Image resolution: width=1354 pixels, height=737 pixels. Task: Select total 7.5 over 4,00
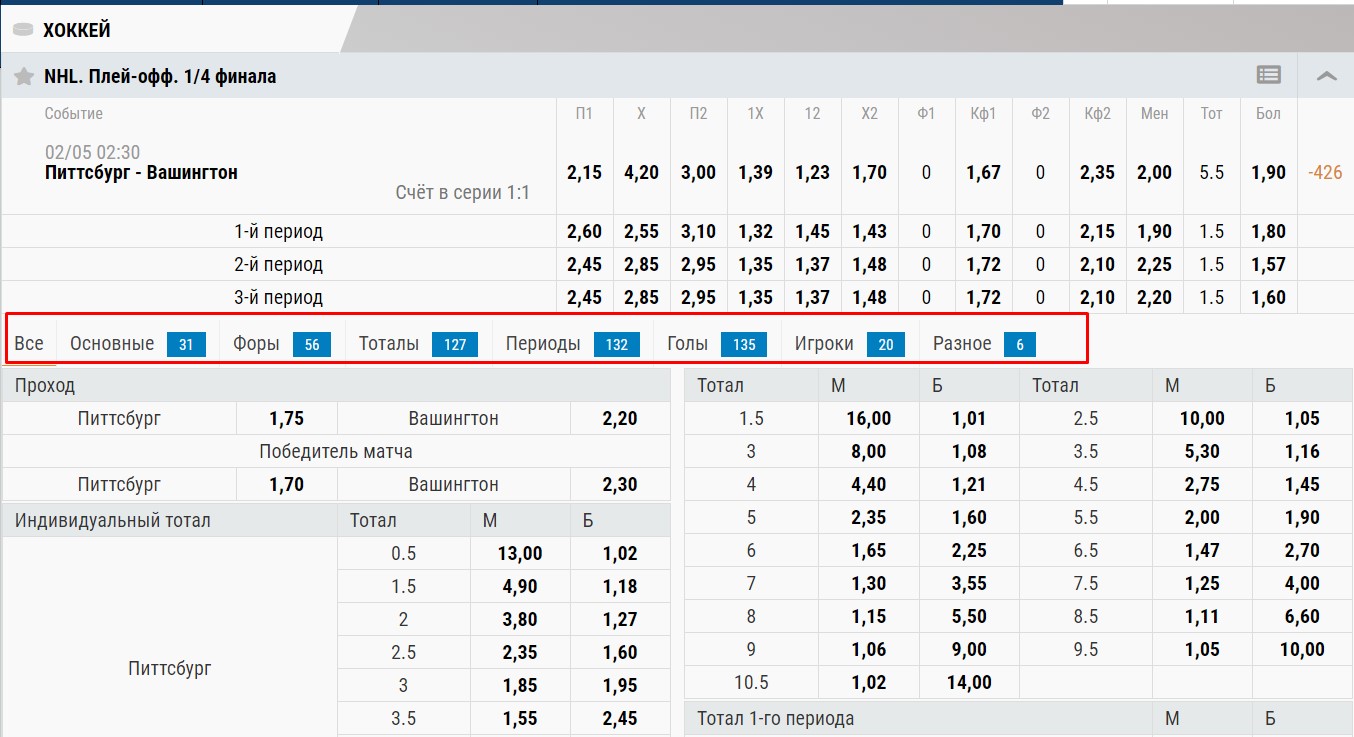pos(1303,583)
